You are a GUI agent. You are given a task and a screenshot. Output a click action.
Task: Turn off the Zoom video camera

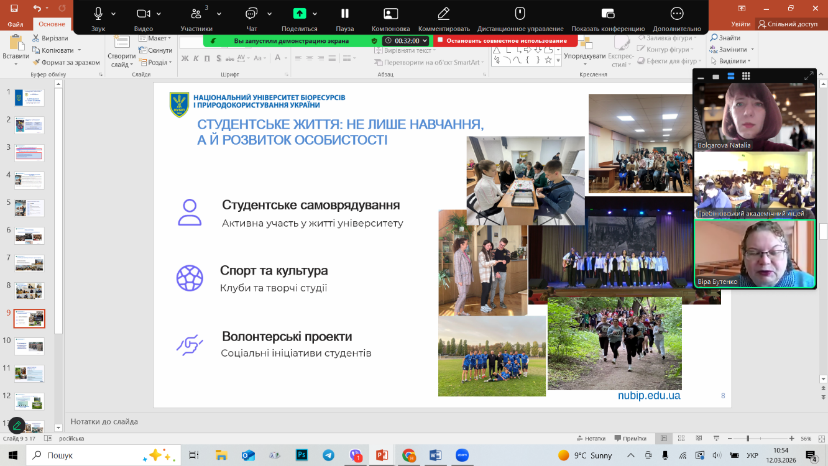tap(143, 13)
